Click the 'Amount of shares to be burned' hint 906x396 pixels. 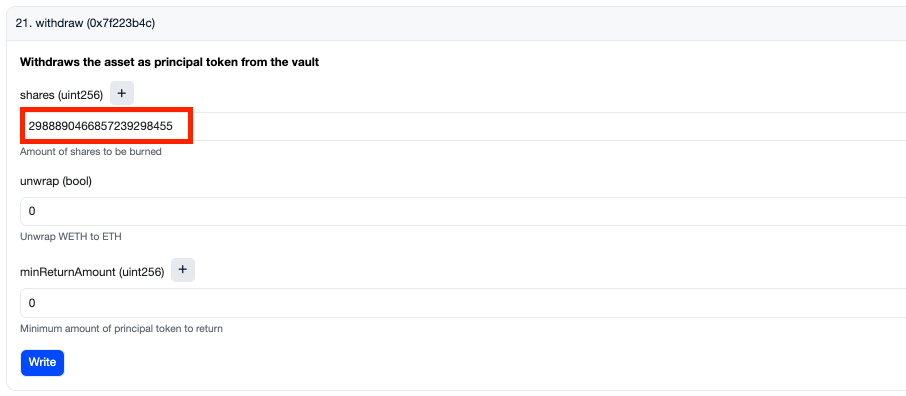pos(91,152)
